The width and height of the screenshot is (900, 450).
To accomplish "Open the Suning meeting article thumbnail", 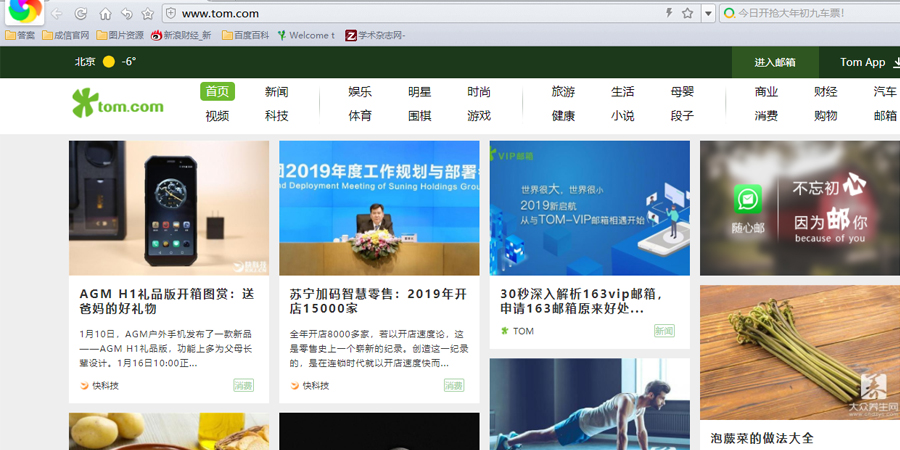I will click(x=379, y=208).
